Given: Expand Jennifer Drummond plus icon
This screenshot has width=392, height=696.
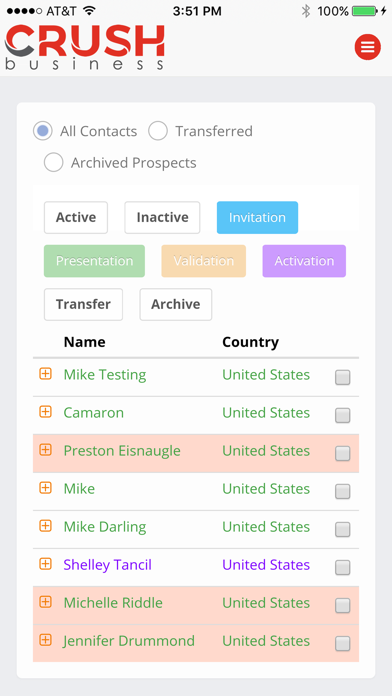Looking at the screenshot, I should [x=45, y=640].
